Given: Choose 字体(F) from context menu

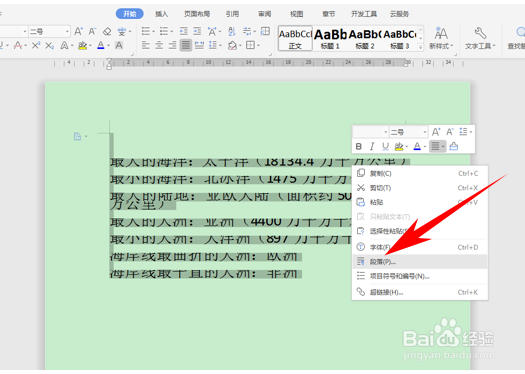Looking at the screenshot, I should point(420,247).
